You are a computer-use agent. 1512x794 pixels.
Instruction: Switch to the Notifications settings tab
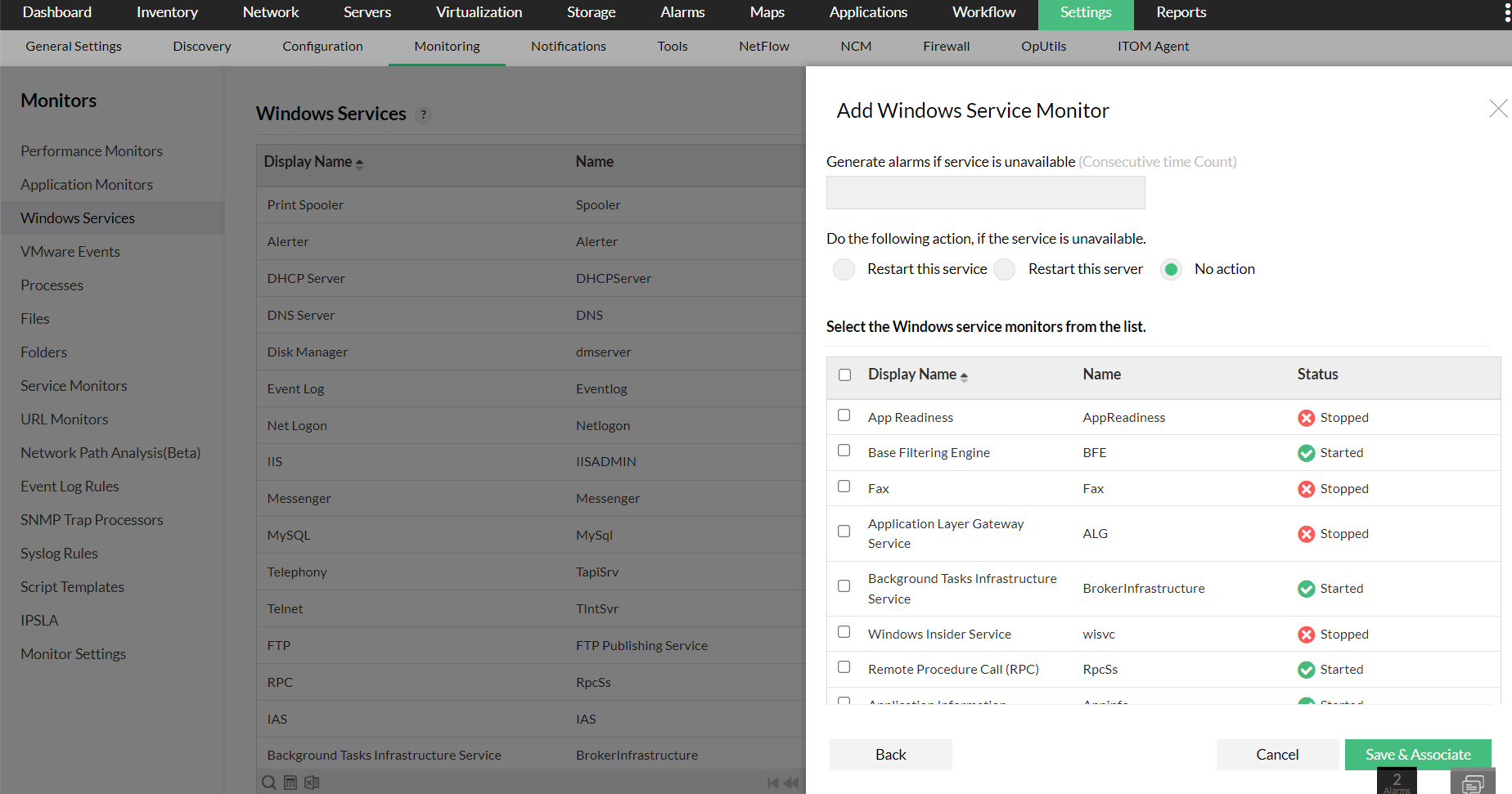568,47
